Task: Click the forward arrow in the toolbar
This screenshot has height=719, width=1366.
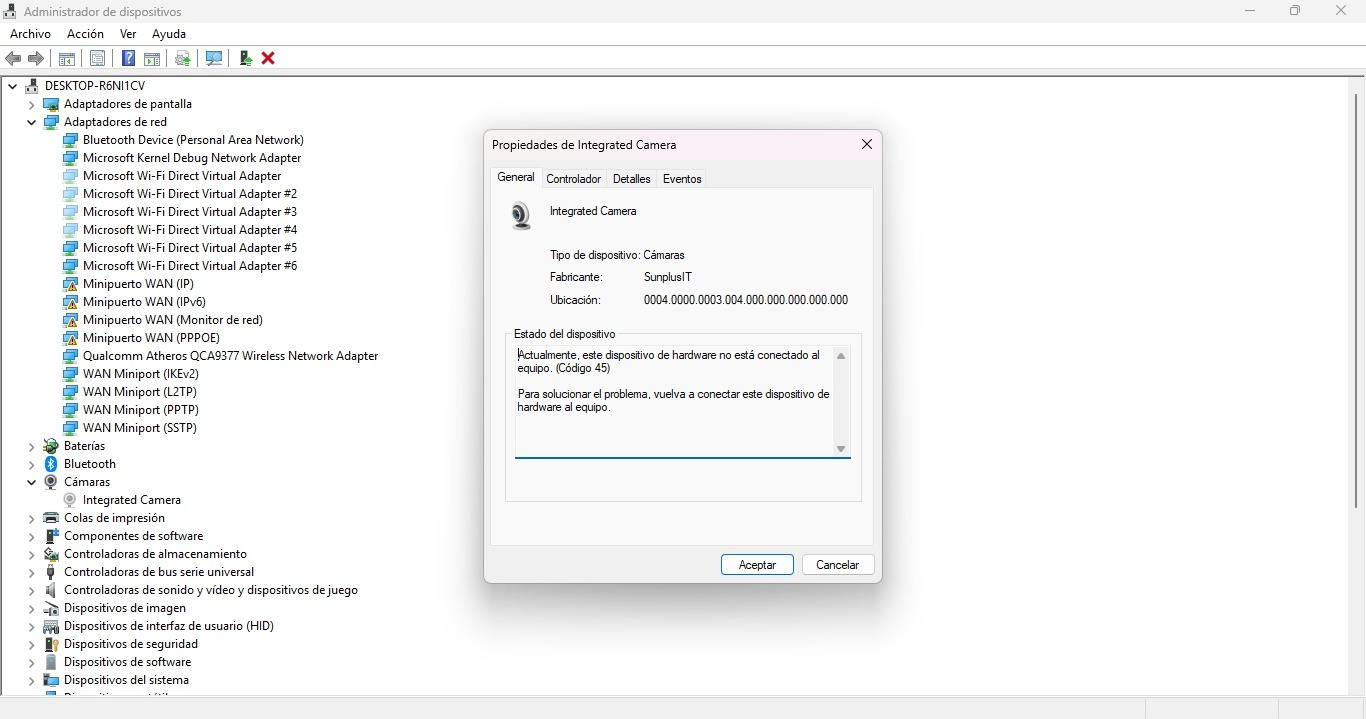Action: [36, 58]
